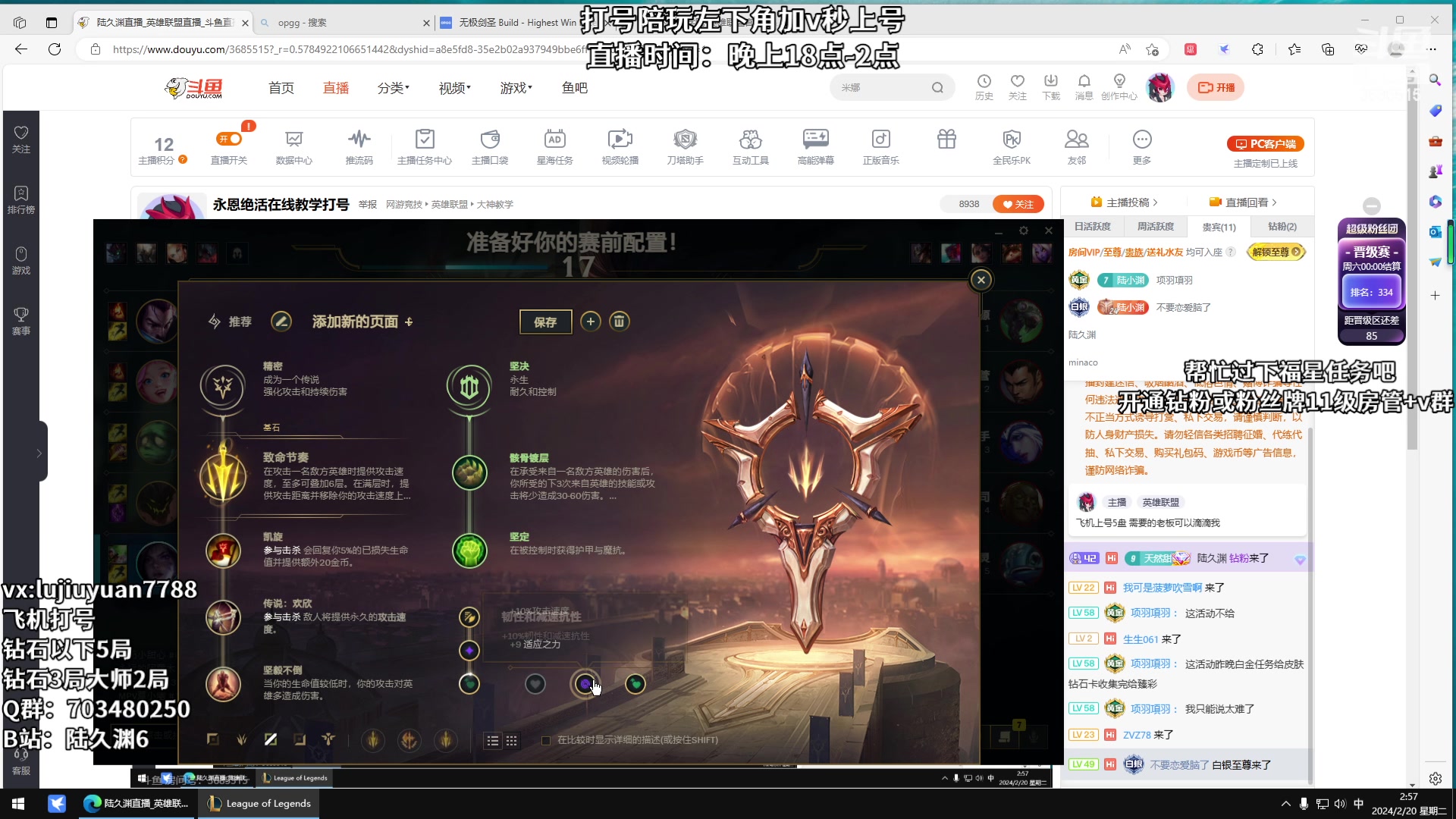Switch to the 日活跃度 tab

click(x=1093, y=227)
